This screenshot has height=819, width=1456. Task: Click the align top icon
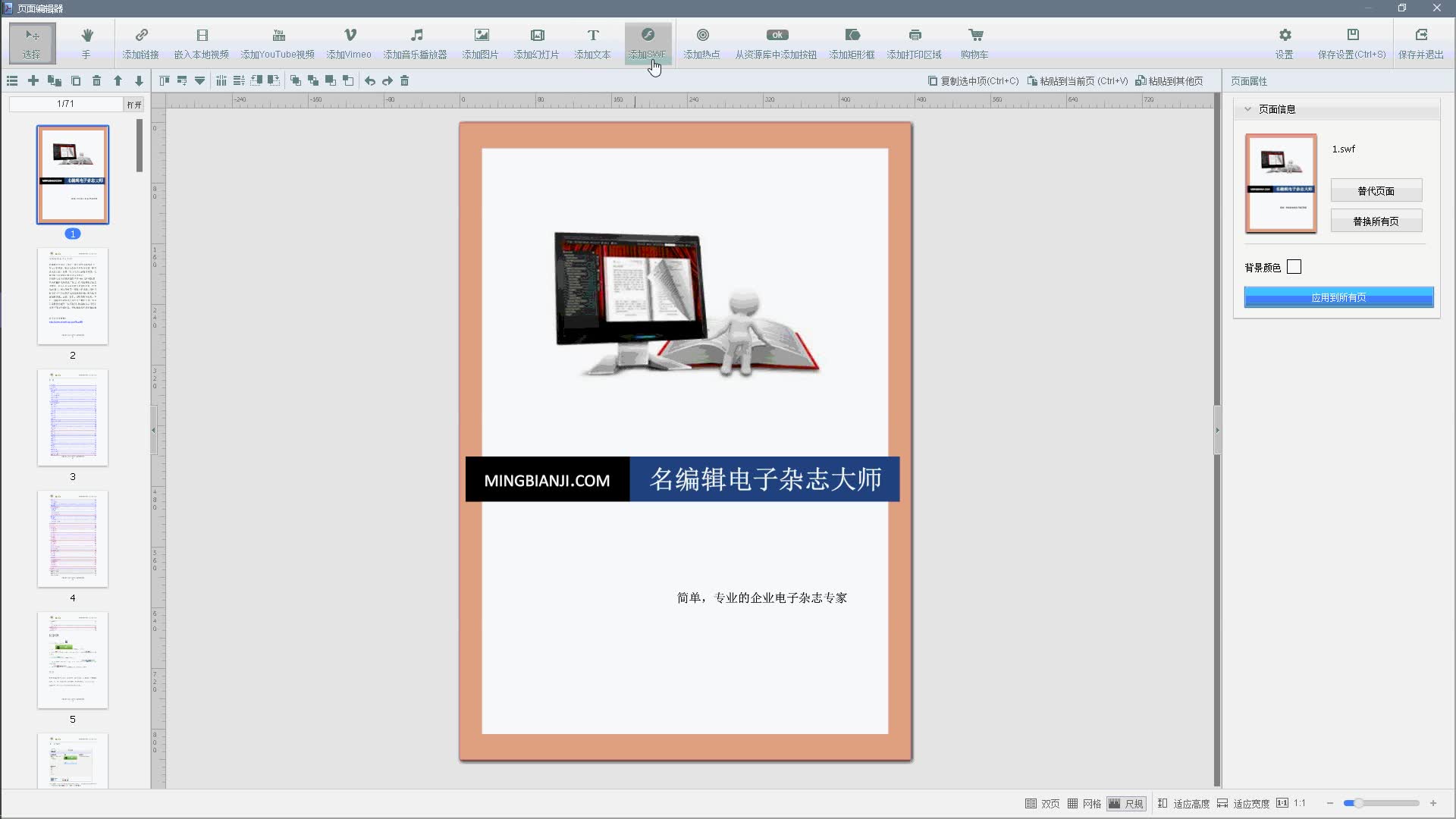click(x=165, y=80)
